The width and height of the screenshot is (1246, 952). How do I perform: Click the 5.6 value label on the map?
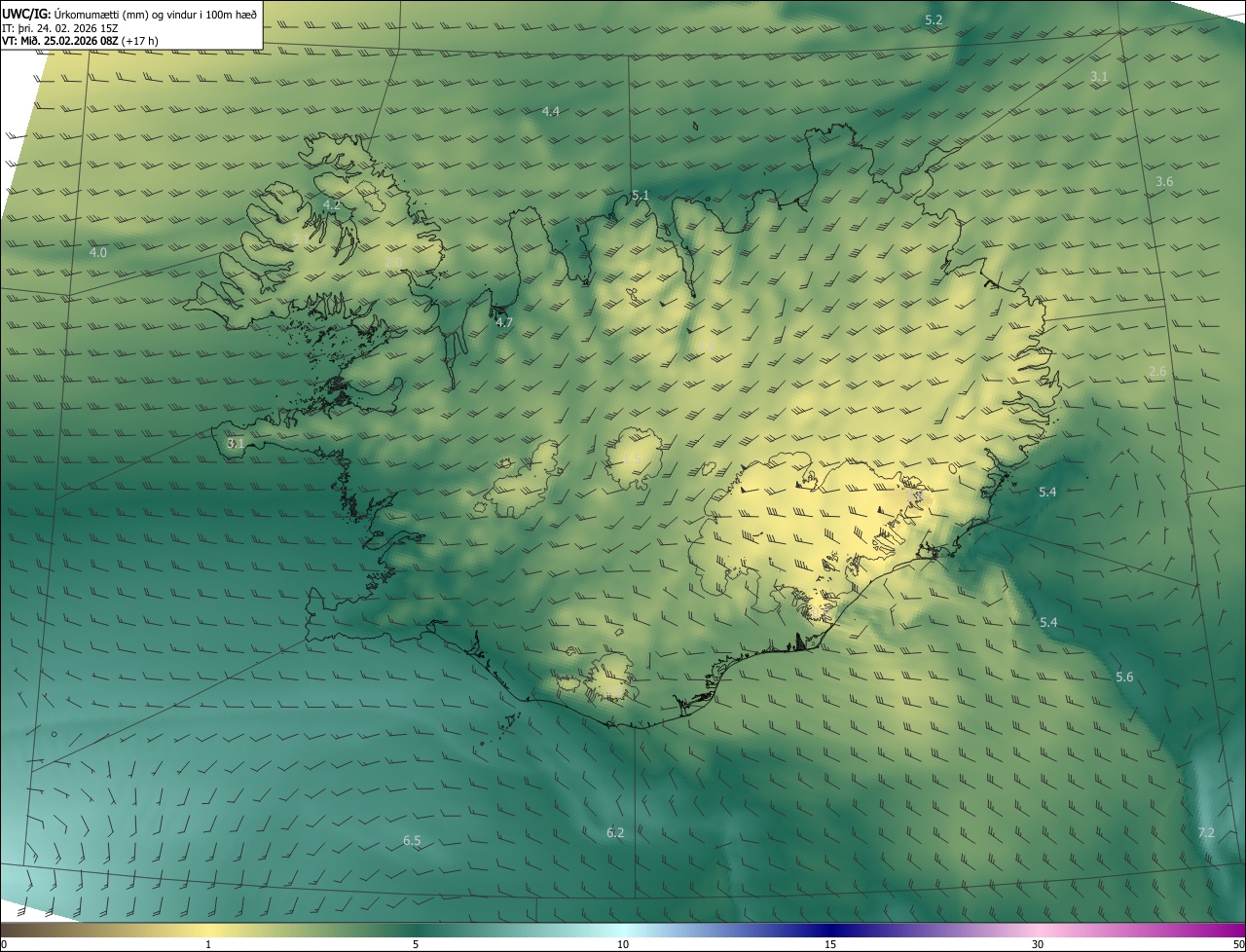point(1124,677)
